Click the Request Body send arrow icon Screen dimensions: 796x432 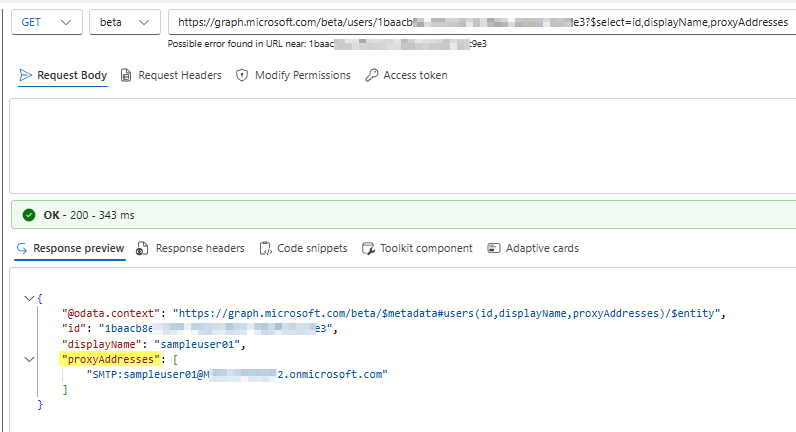(x=25, y=75)
